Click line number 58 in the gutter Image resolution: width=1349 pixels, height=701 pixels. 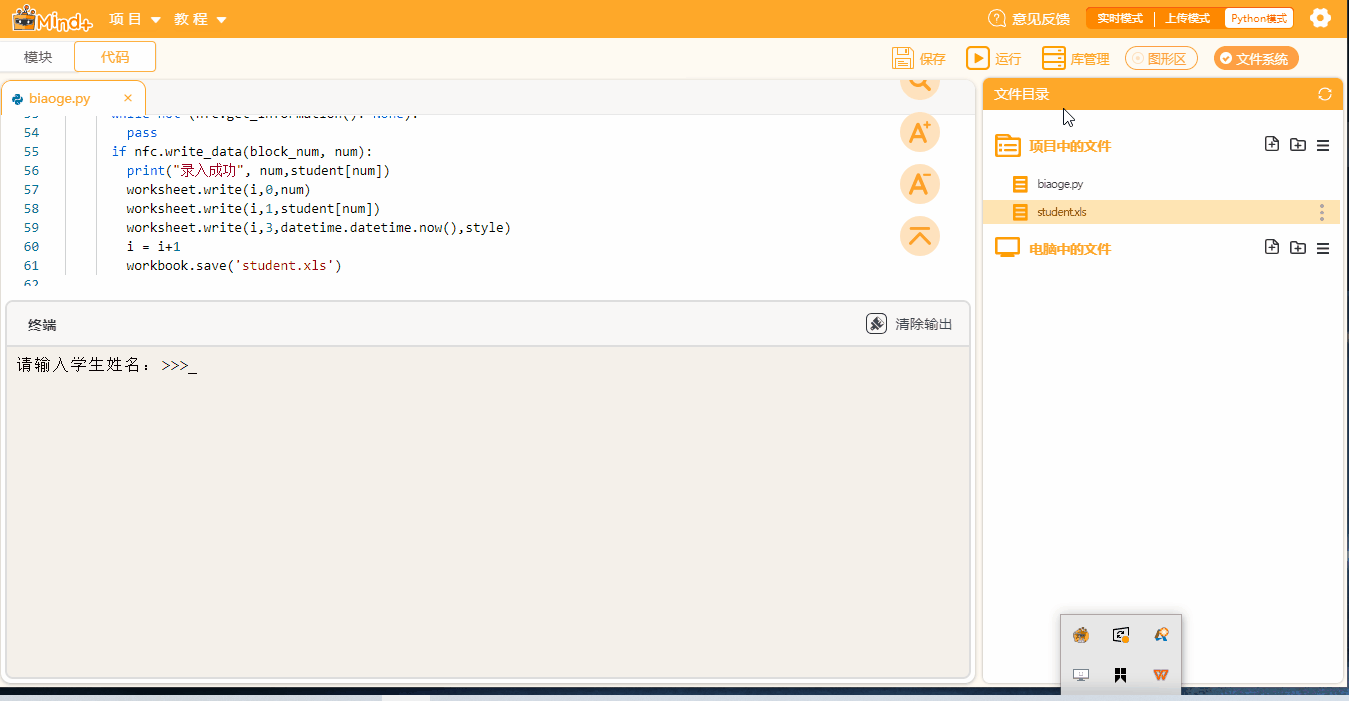click(x=31, y=208)
